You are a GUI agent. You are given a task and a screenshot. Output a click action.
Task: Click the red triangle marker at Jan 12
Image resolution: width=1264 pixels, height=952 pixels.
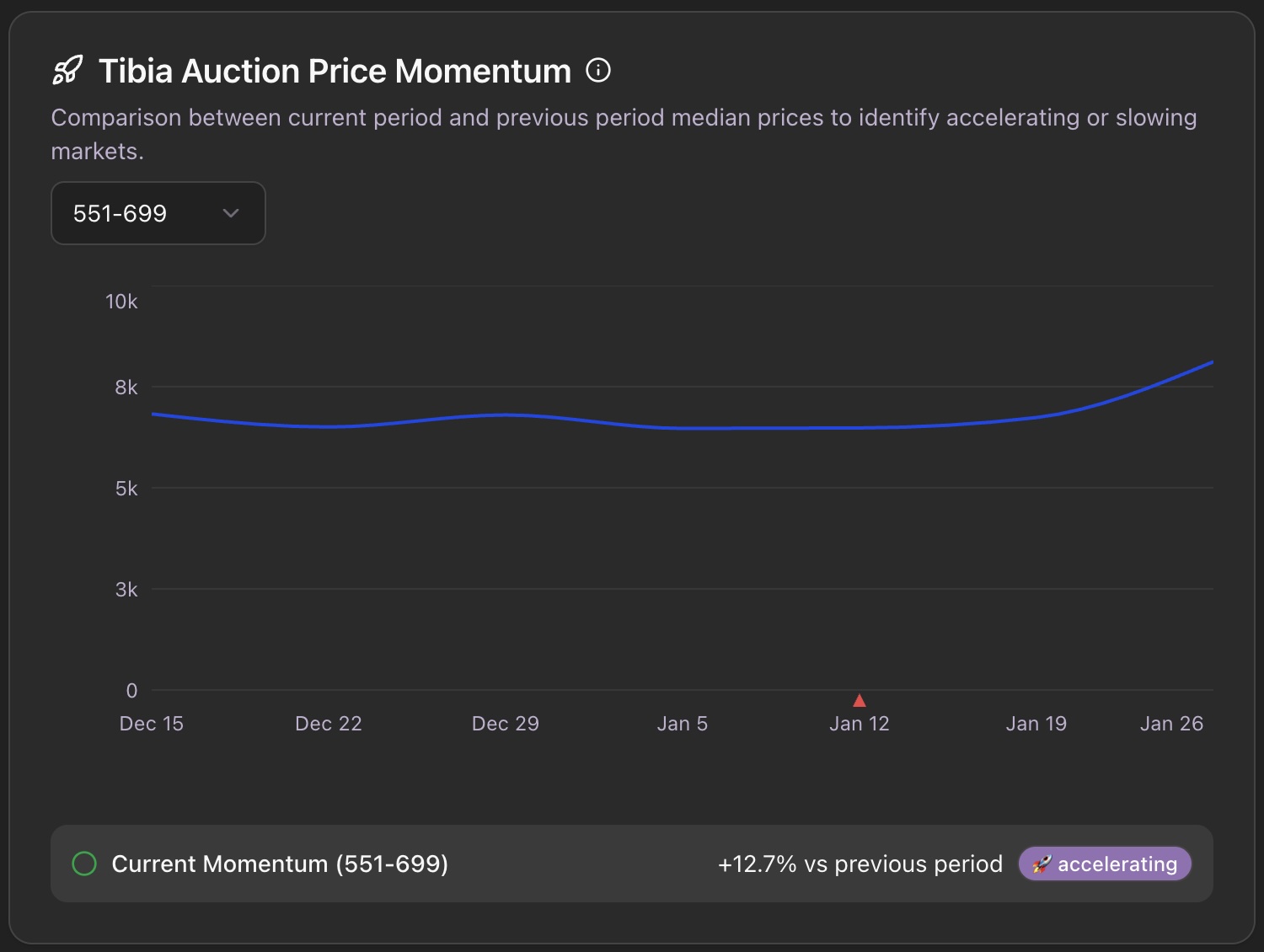pyautogui.click(x=860, y=700)
